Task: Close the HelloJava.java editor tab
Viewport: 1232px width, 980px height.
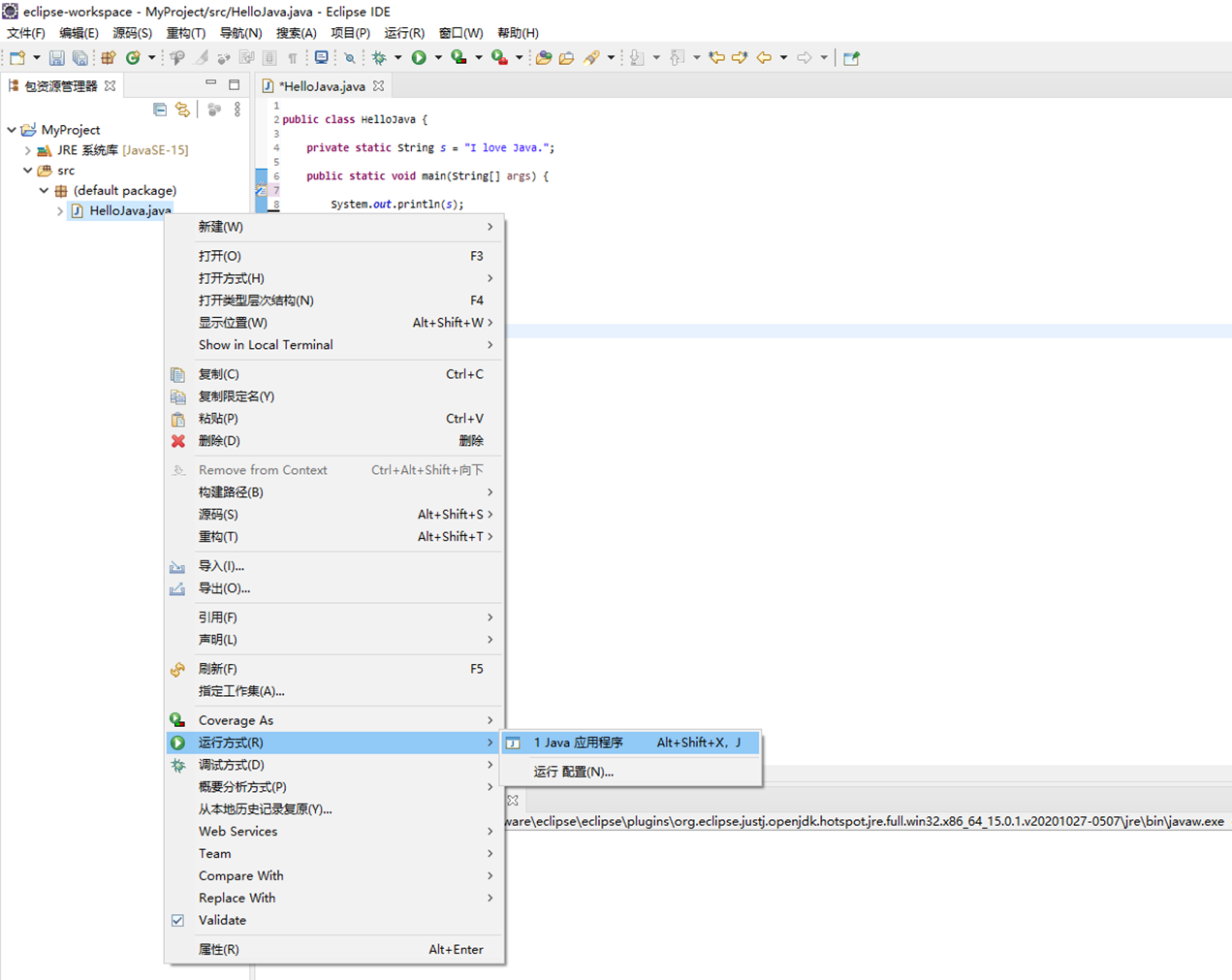Action: pyautogui.click(x=379, y=86)
